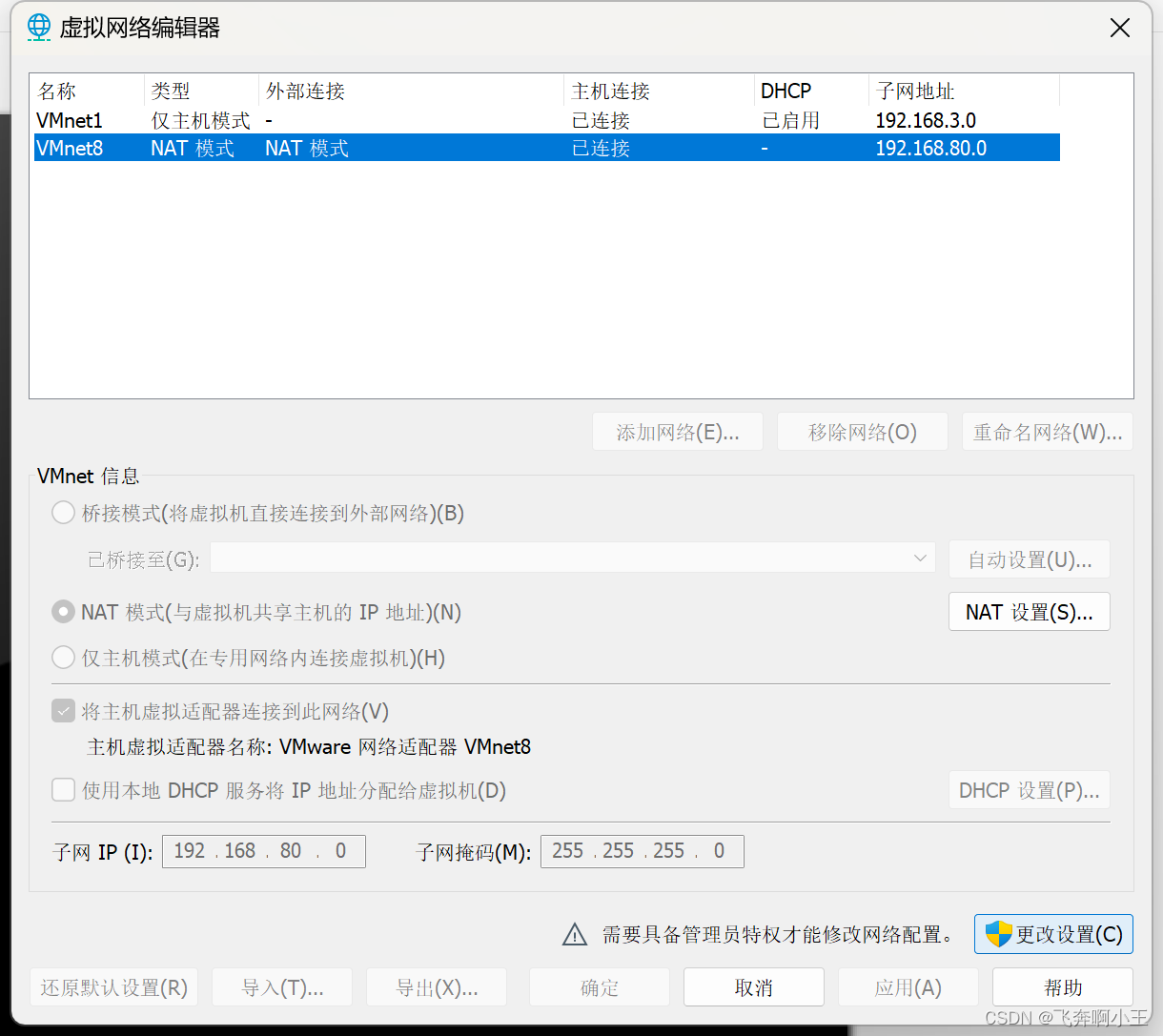Screen dimensions: 1163x1036
Task: Open DHCP 设置 dialog
Action: click(1029, 789)
